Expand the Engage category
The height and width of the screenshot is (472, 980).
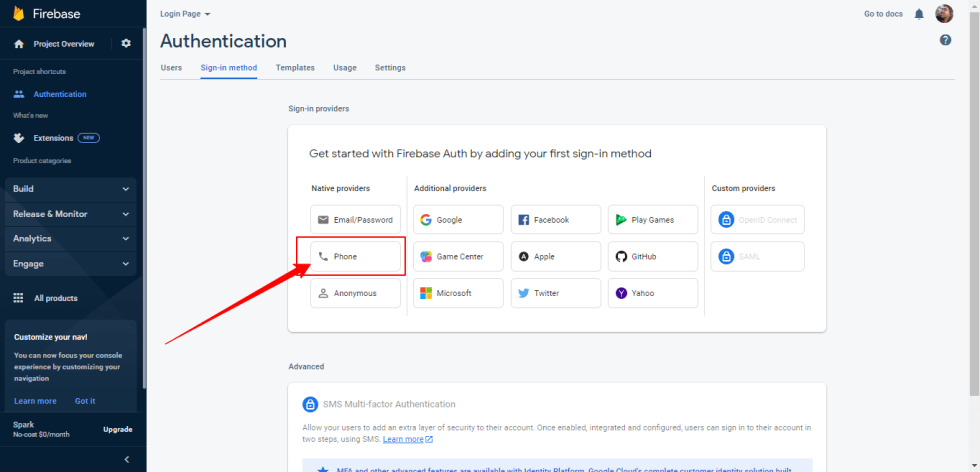71,264
